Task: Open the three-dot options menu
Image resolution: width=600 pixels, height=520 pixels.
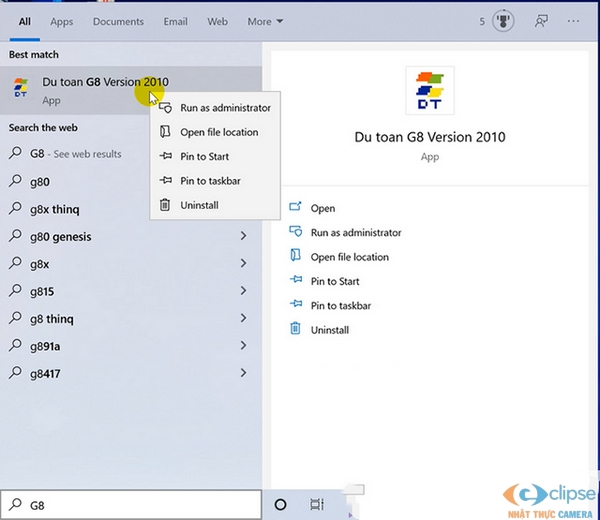Action: point(573,21)
